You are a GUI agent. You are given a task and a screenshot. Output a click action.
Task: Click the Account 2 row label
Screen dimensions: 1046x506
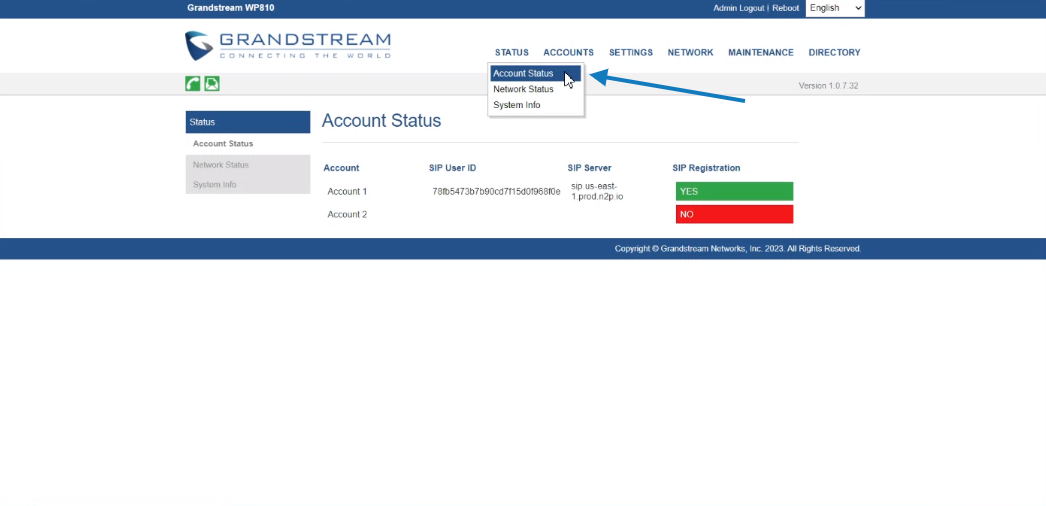click(347, 215)
